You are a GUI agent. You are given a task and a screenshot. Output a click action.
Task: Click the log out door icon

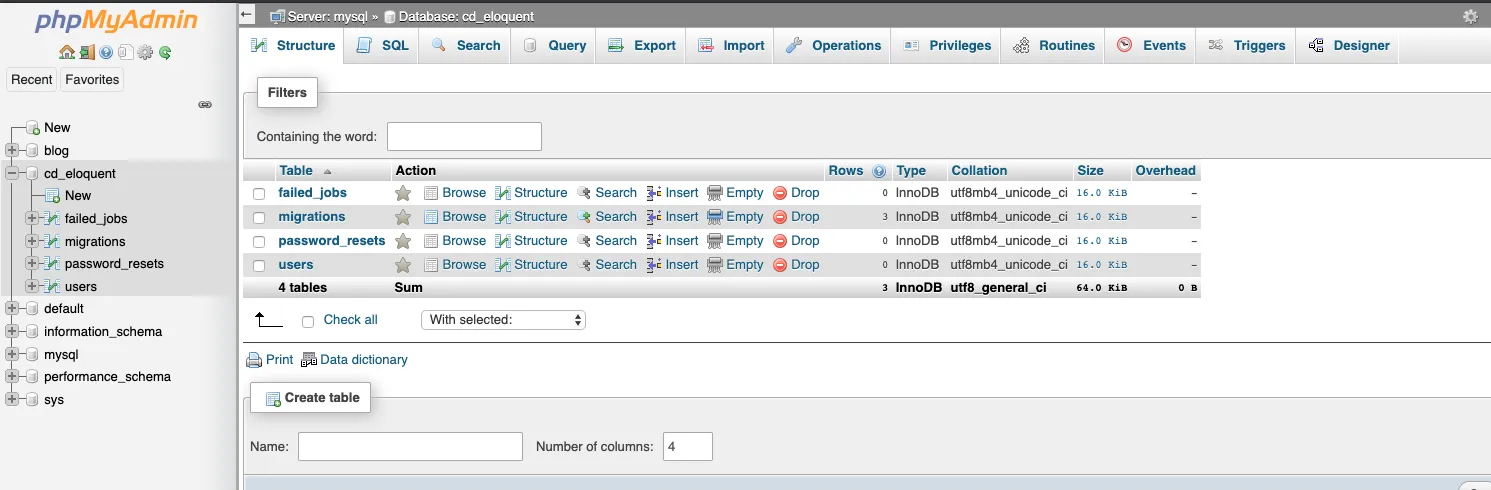coord(87,52)
